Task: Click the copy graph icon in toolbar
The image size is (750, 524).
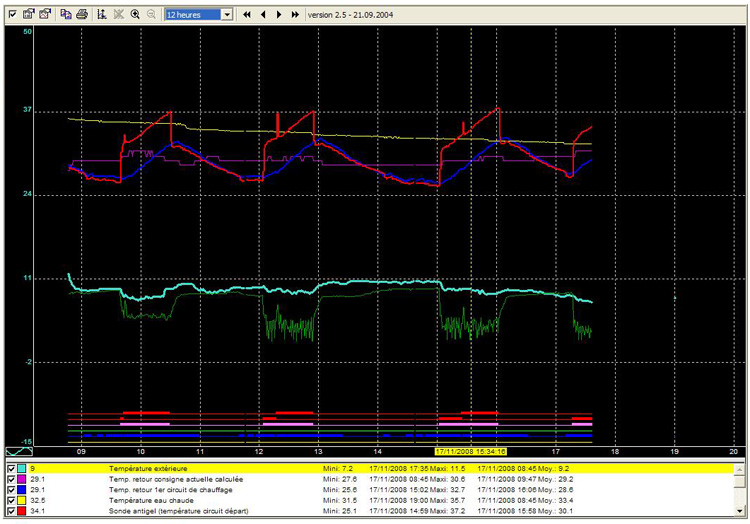Action: click(x=64, y=15)
